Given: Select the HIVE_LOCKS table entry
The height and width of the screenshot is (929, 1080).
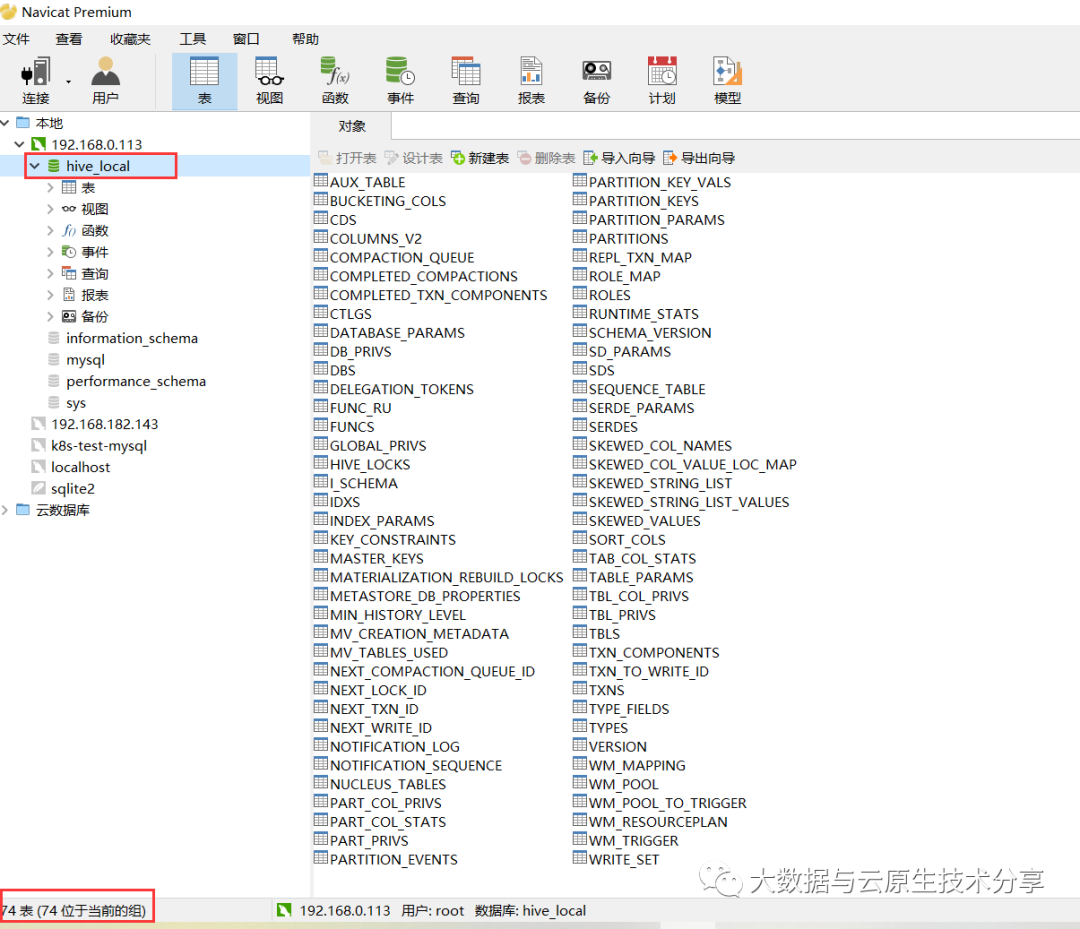Looking at the screenshot, I should click(x=362, y=464).
